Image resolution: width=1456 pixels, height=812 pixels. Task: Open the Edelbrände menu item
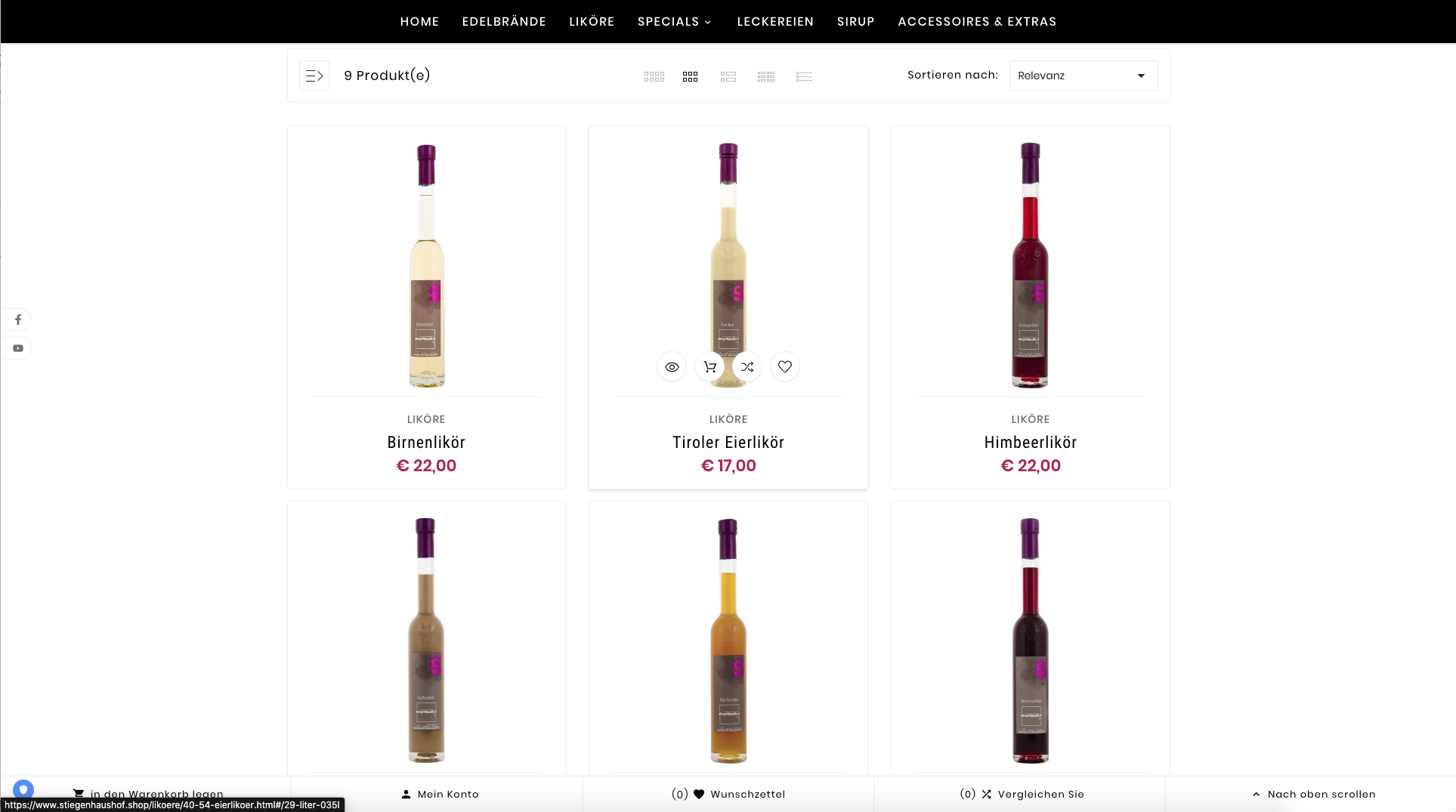[x=504, y=21]
